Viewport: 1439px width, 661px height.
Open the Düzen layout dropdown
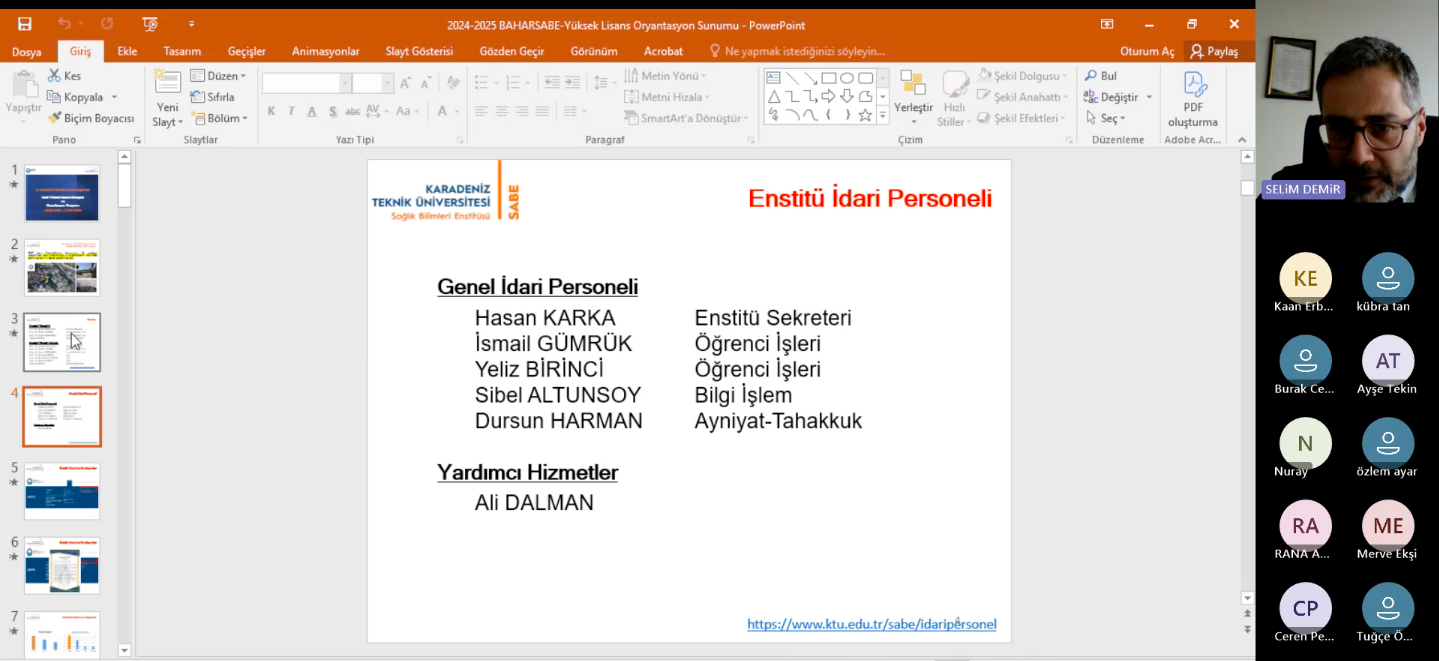tap(218, 76)
